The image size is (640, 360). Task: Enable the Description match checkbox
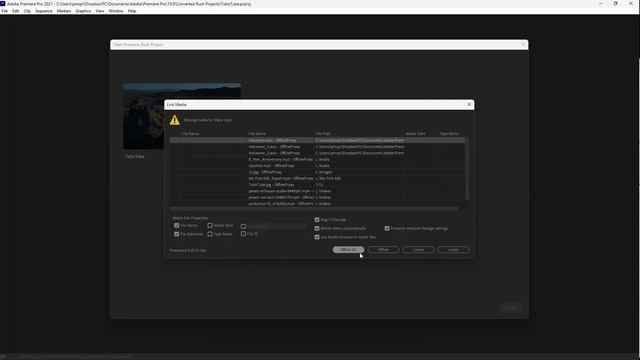[x=243, y=226]
